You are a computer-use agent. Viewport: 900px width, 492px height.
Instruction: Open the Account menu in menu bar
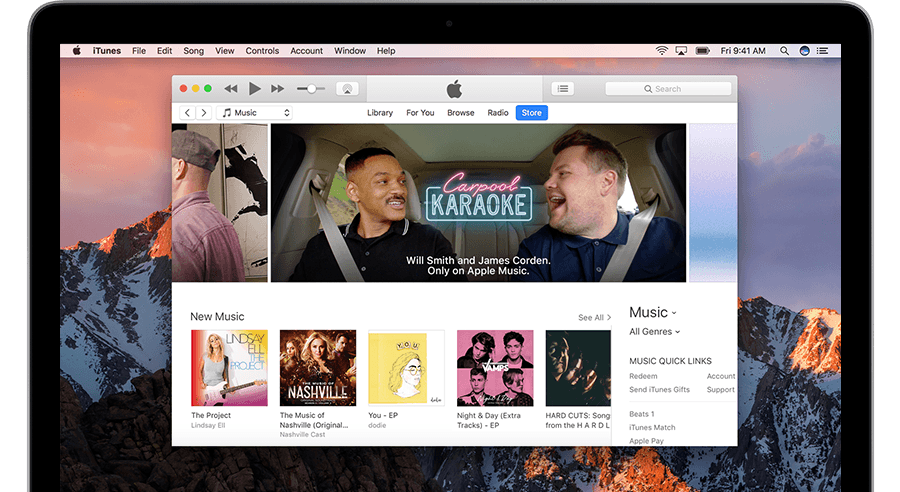tap(307, 51)
